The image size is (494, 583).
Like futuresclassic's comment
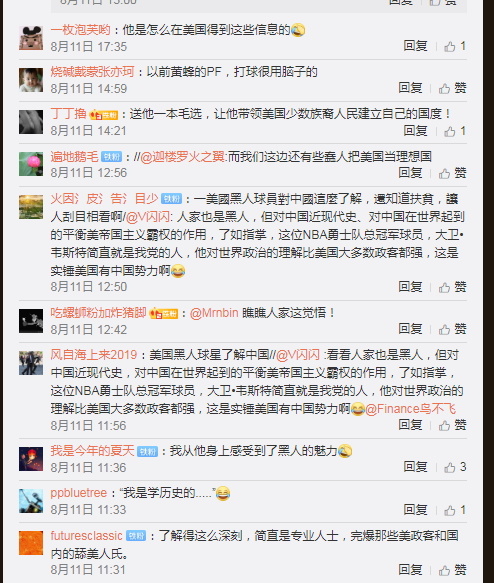pyautogui.click(x=452, y=570)
